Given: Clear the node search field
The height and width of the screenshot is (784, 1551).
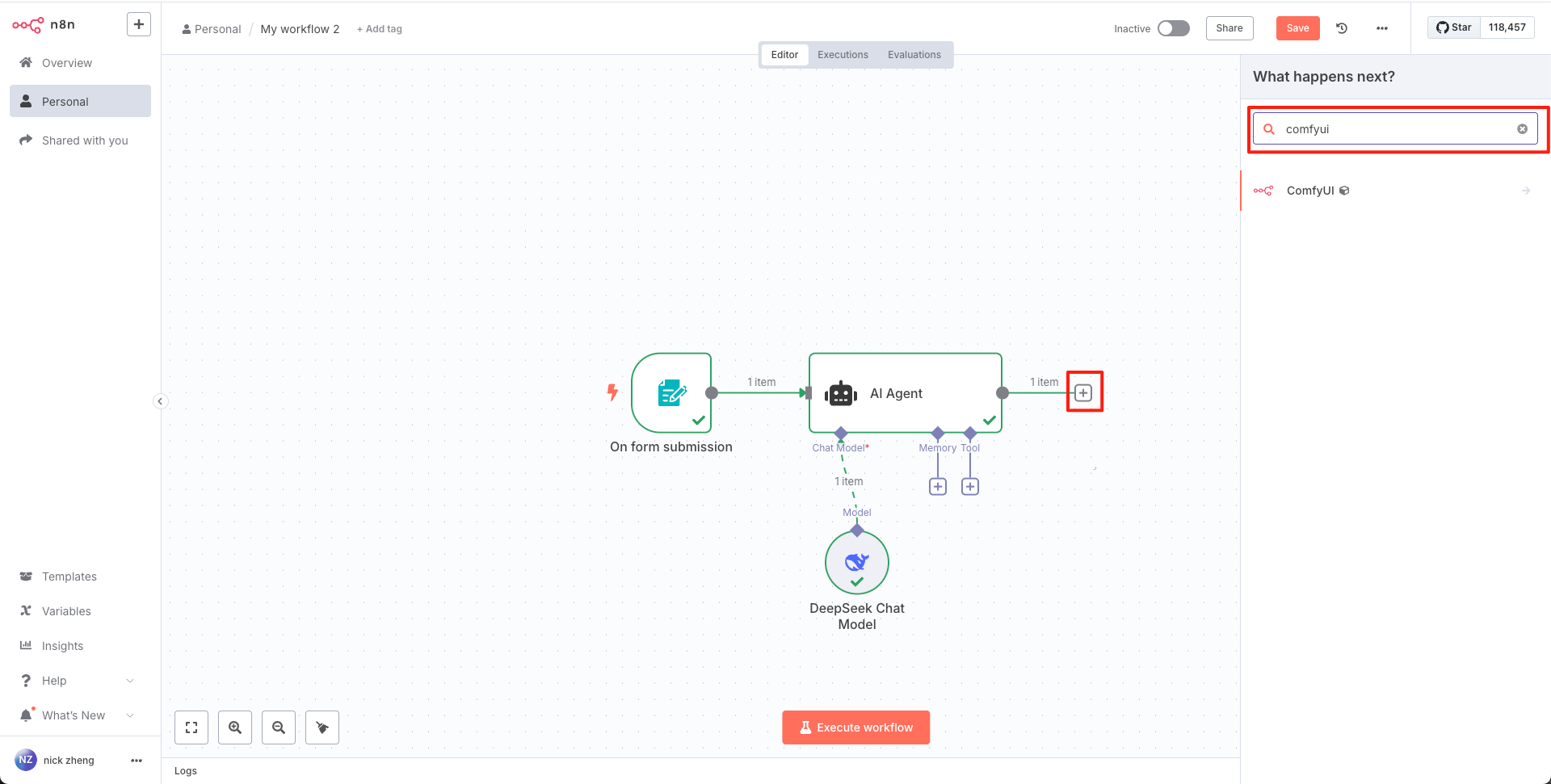Looking at the screenshot, I should pos(1522,129).
